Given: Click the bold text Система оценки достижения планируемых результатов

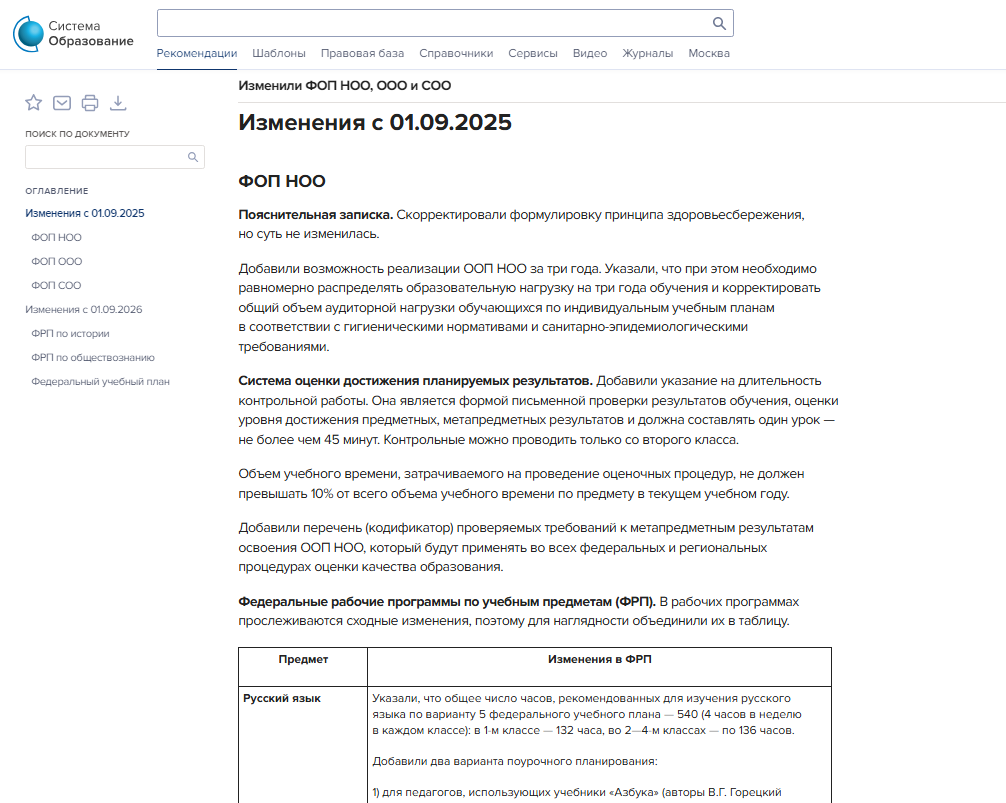Looking at the screenshot, I should click(416, 380).
